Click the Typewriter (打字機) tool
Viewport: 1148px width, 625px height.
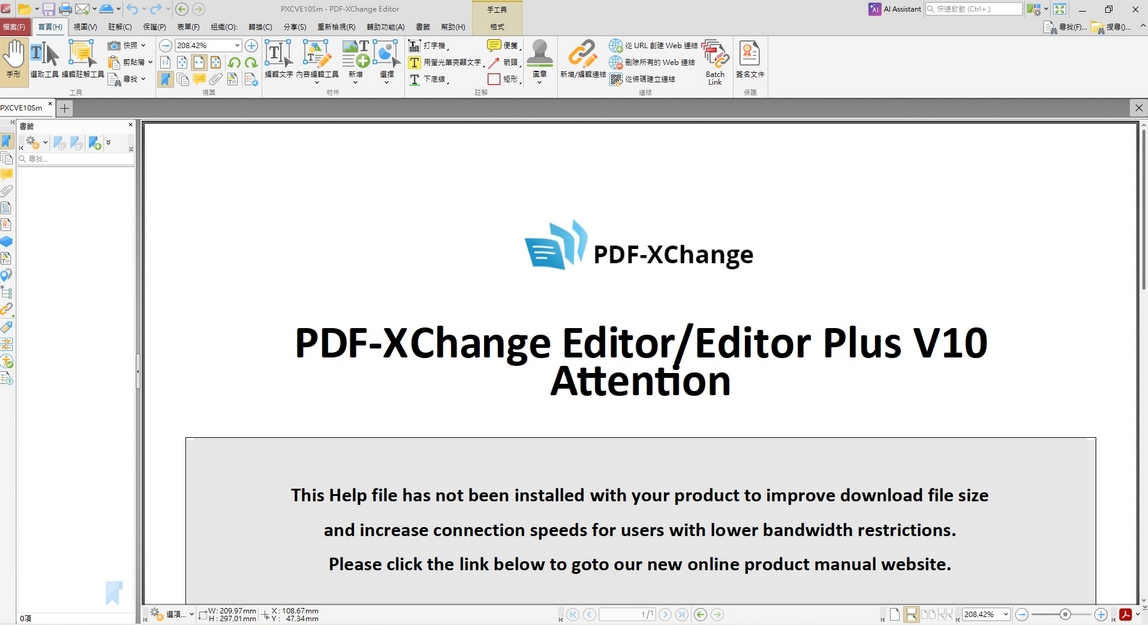pos(430,45)
